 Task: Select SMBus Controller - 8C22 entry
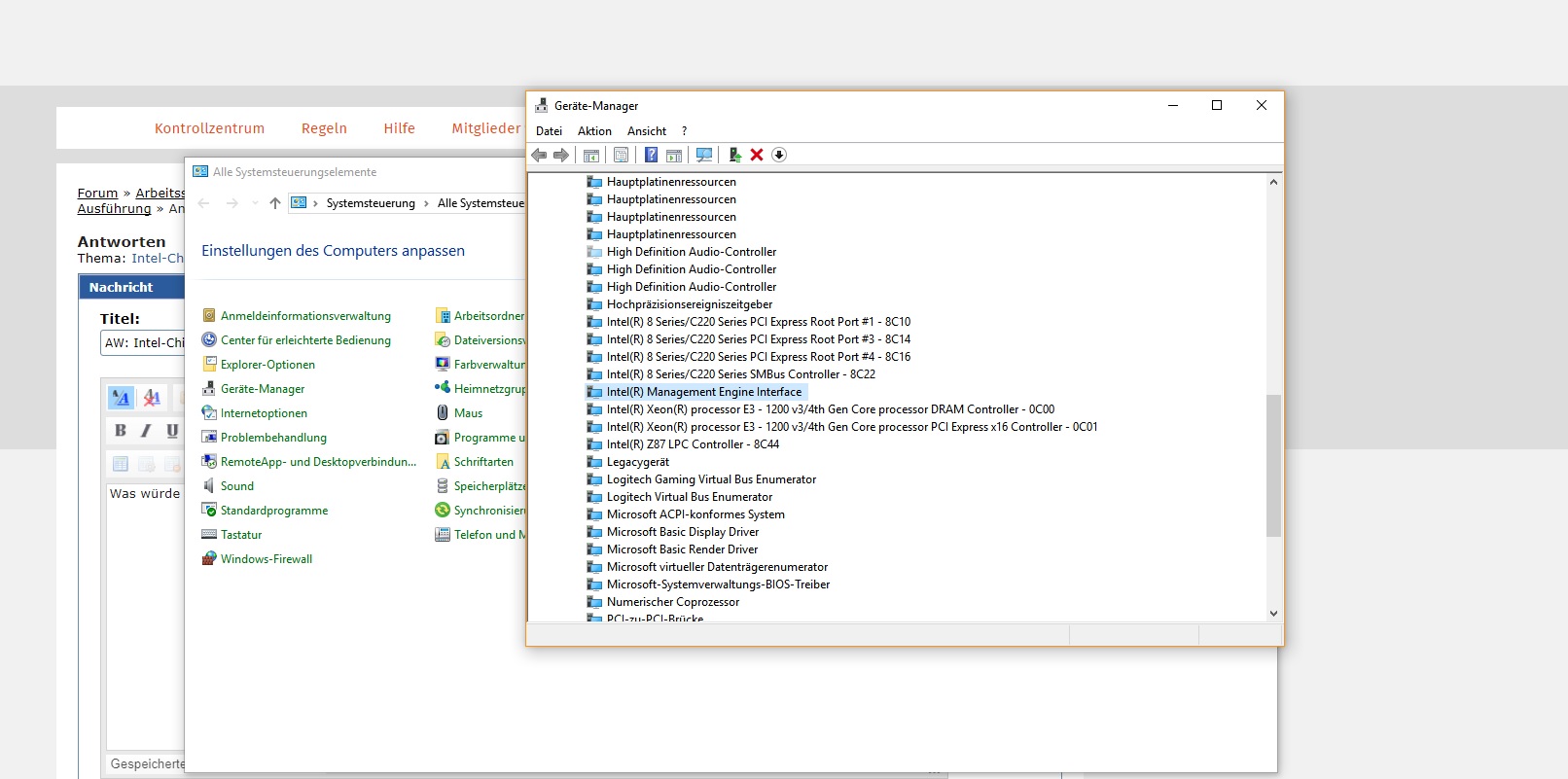(x=741, y=374)
